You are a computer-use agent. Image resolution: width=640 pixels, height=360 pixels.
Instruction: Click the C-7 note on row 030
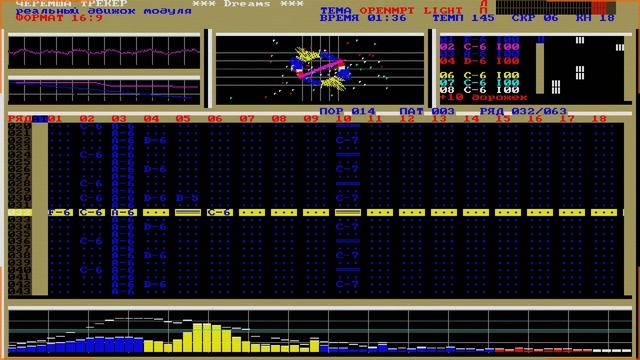347,198
